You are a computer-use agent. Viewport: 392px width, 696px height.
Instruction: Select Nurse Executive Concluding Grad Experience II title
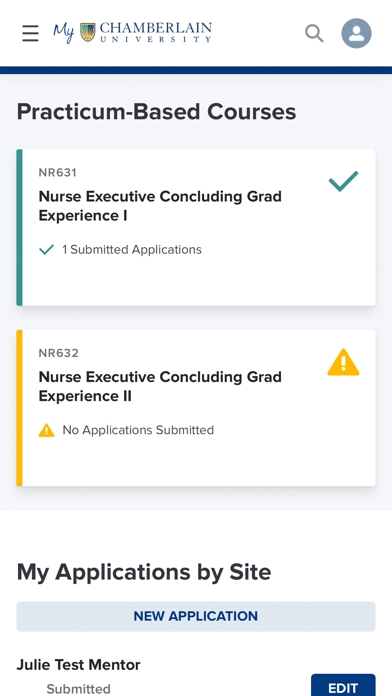160,386
